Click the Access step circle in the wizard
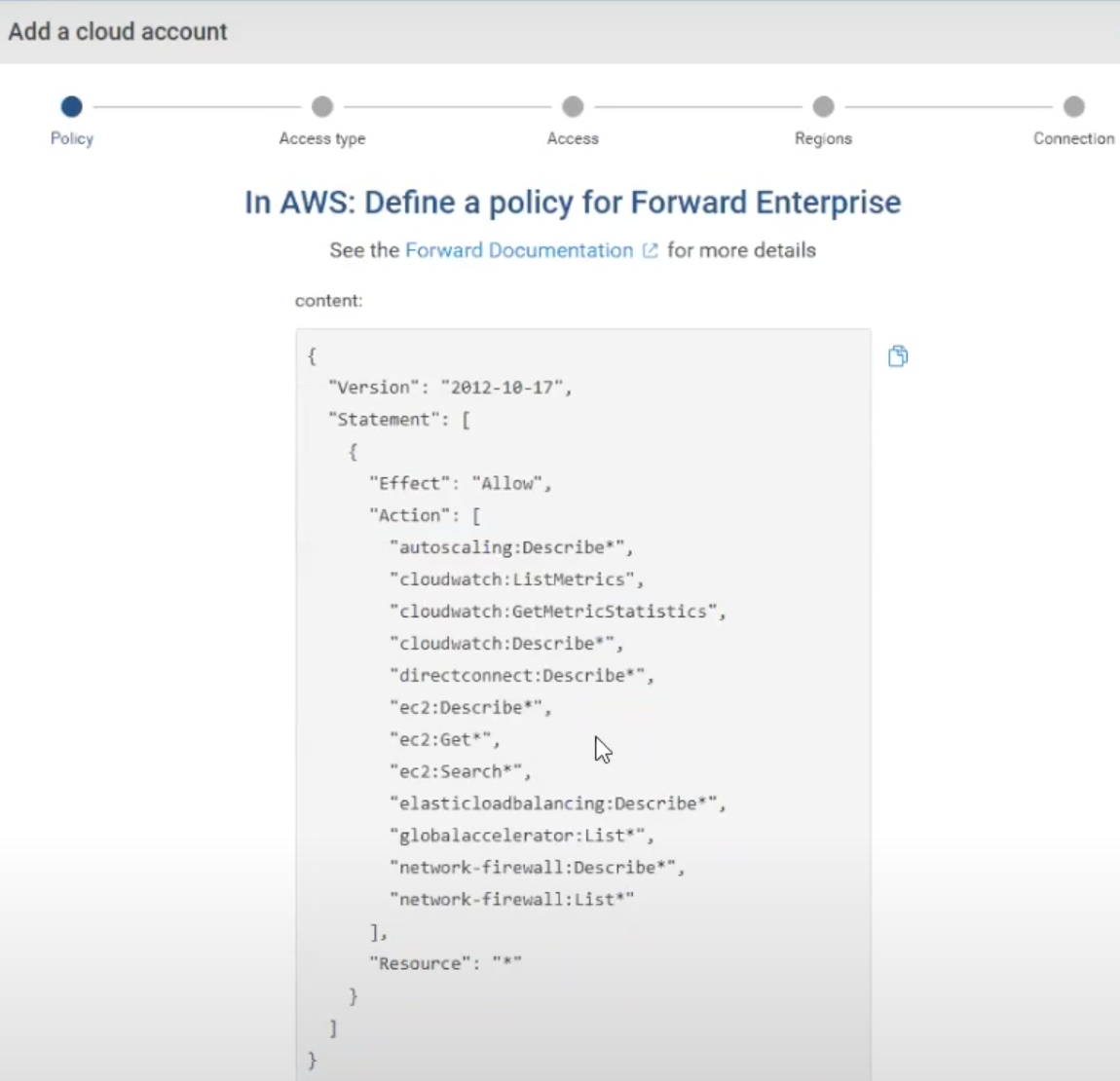The height and width of the screenshot is (1081, 1120). (x=573, y=106)
